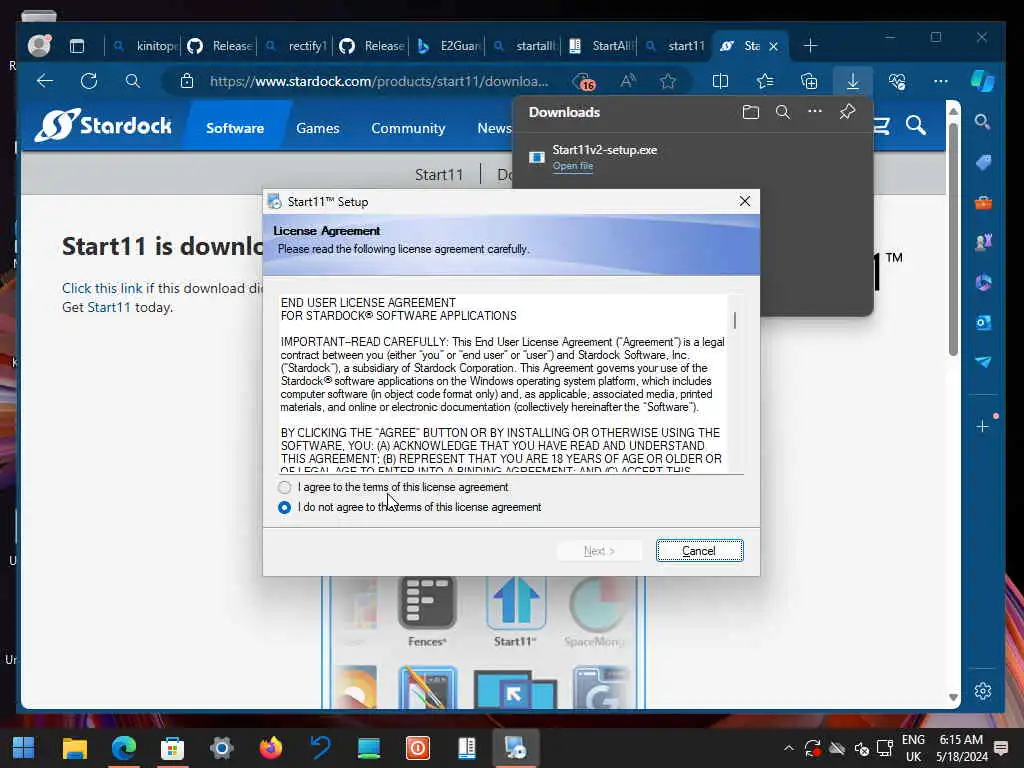Open Microsoft Store from taskbar

172,748
